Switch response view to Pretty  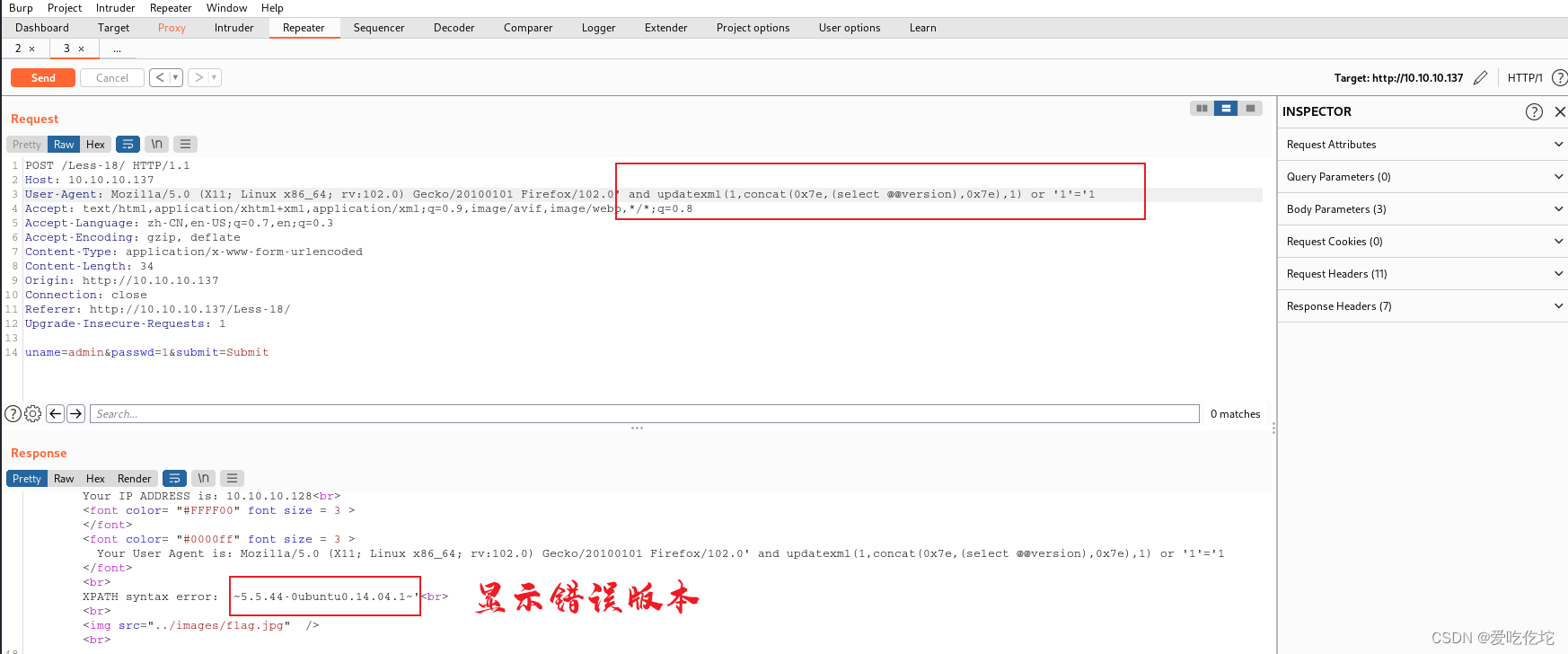coord(27,479)
